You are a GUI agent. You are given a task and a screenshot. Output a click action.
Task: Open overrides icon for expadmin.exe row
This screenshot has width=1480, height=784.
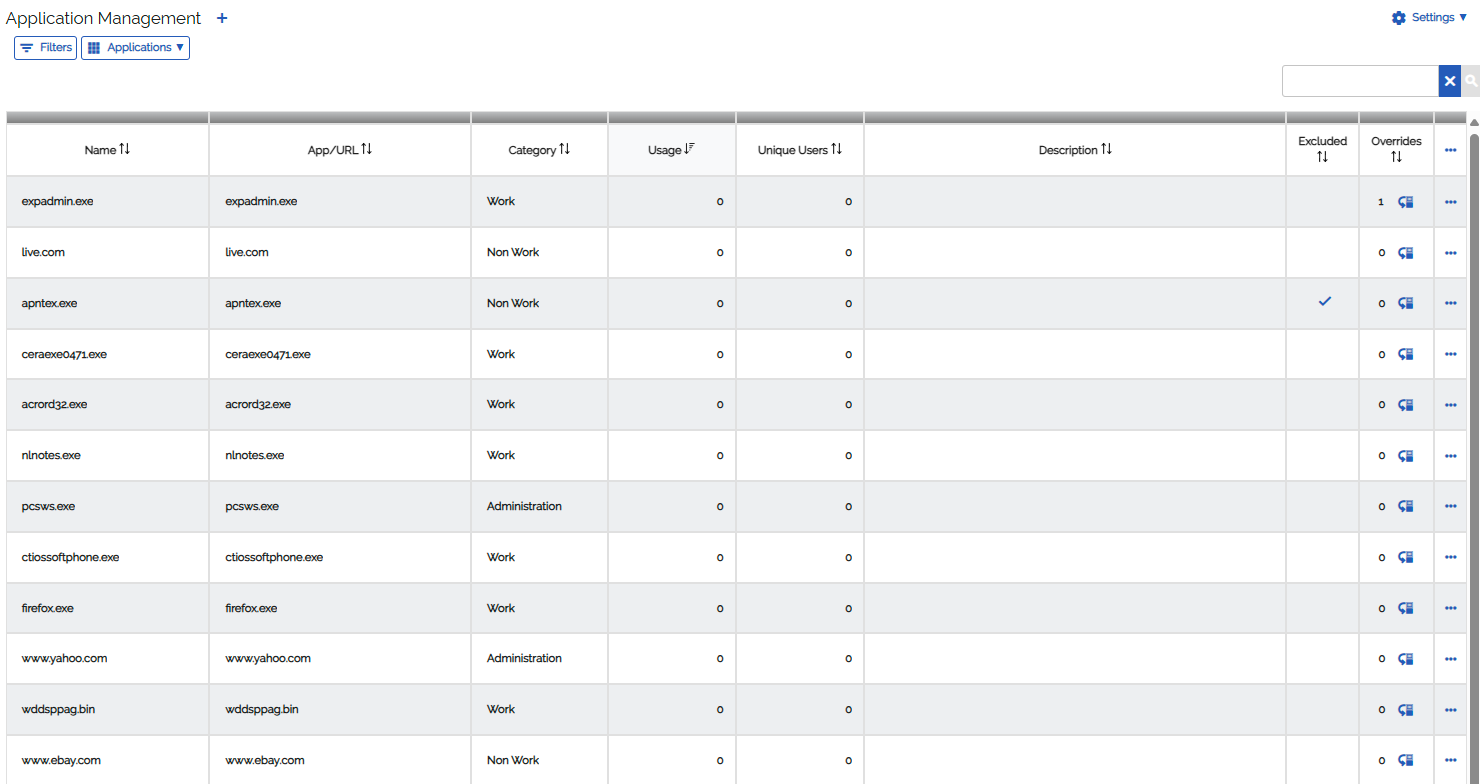tap(1405, 202)
